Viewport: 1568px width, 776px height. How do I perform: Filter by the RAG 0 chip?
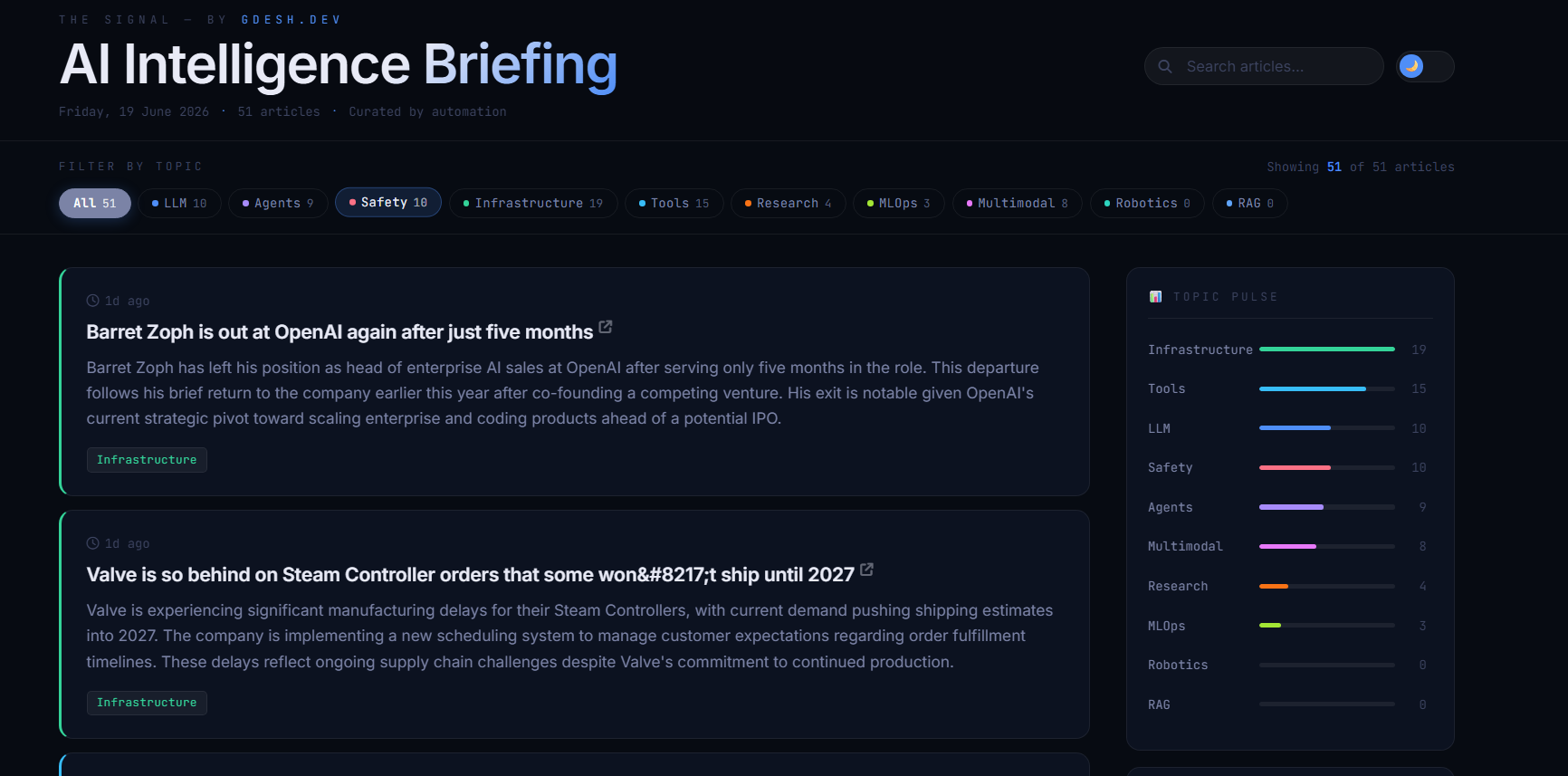[1249, 203]
